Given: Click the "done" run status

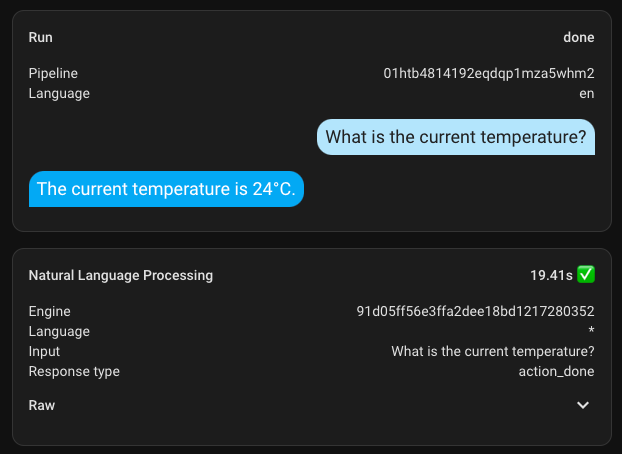Looking at the screenshot, I should 579,37.
